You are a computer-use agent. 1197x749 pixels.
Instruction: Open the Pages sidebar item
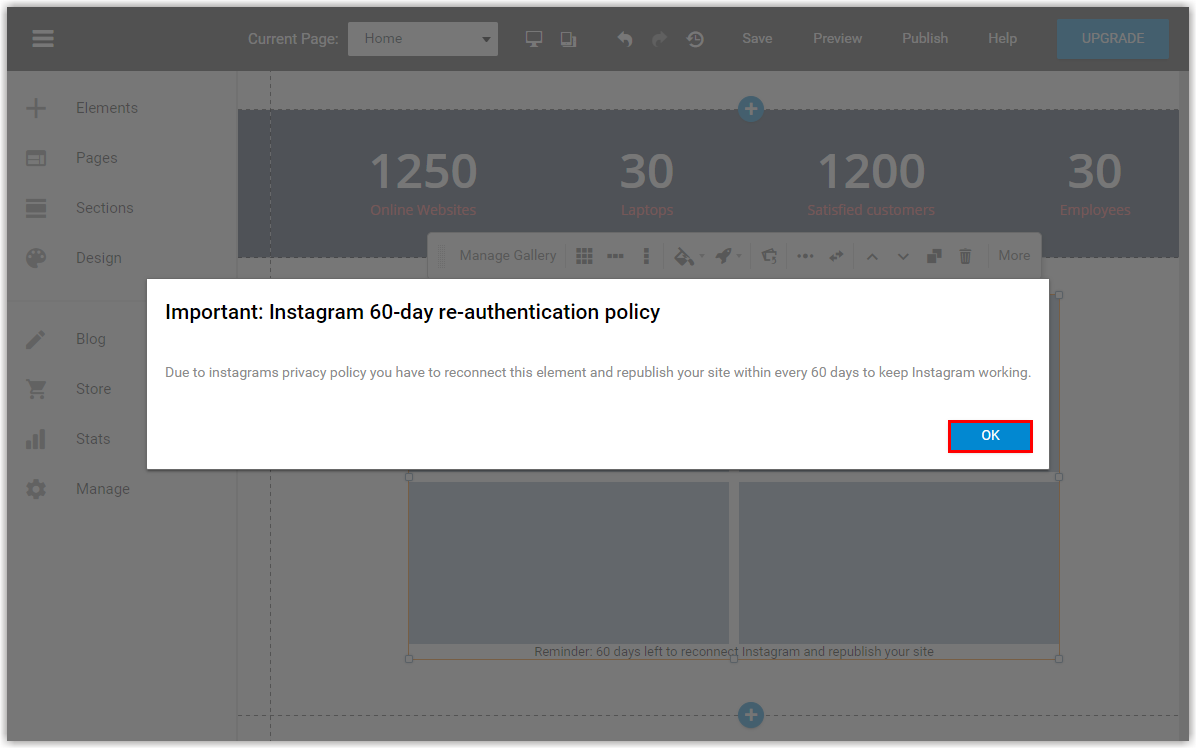point(96,158)
